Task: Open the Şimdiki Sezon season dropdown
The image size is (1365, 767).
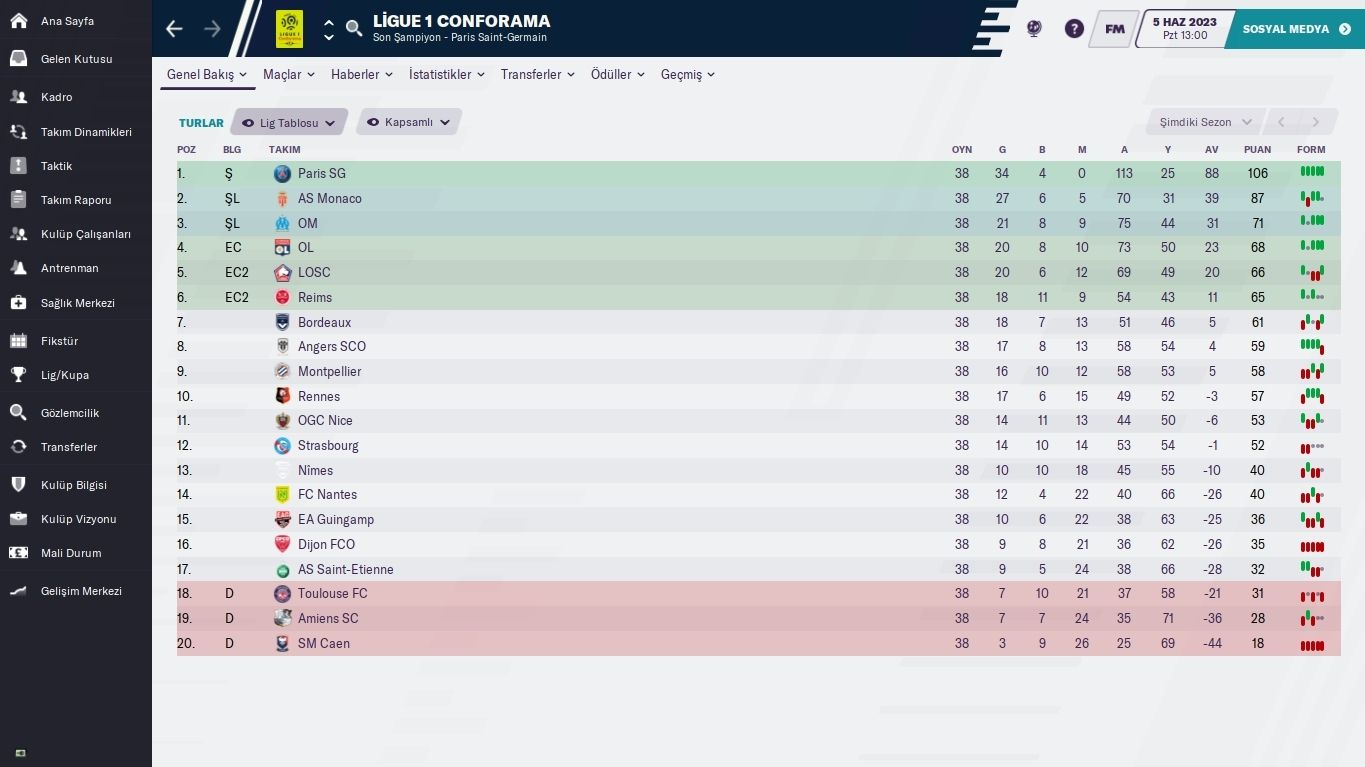Action: (x=1204, y=122)
